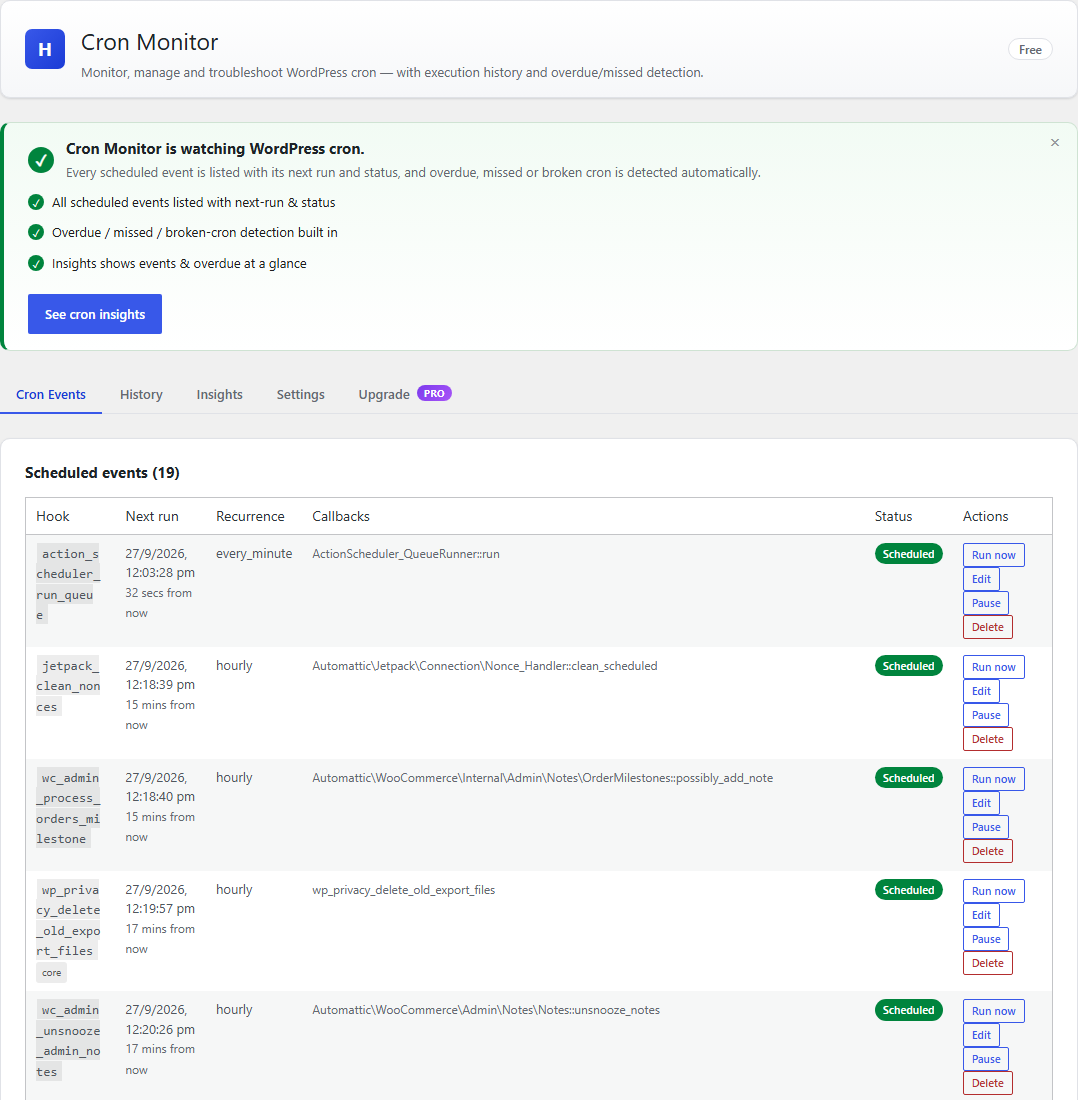Pause the action_scheduler_run_queue event

(985, 603)
